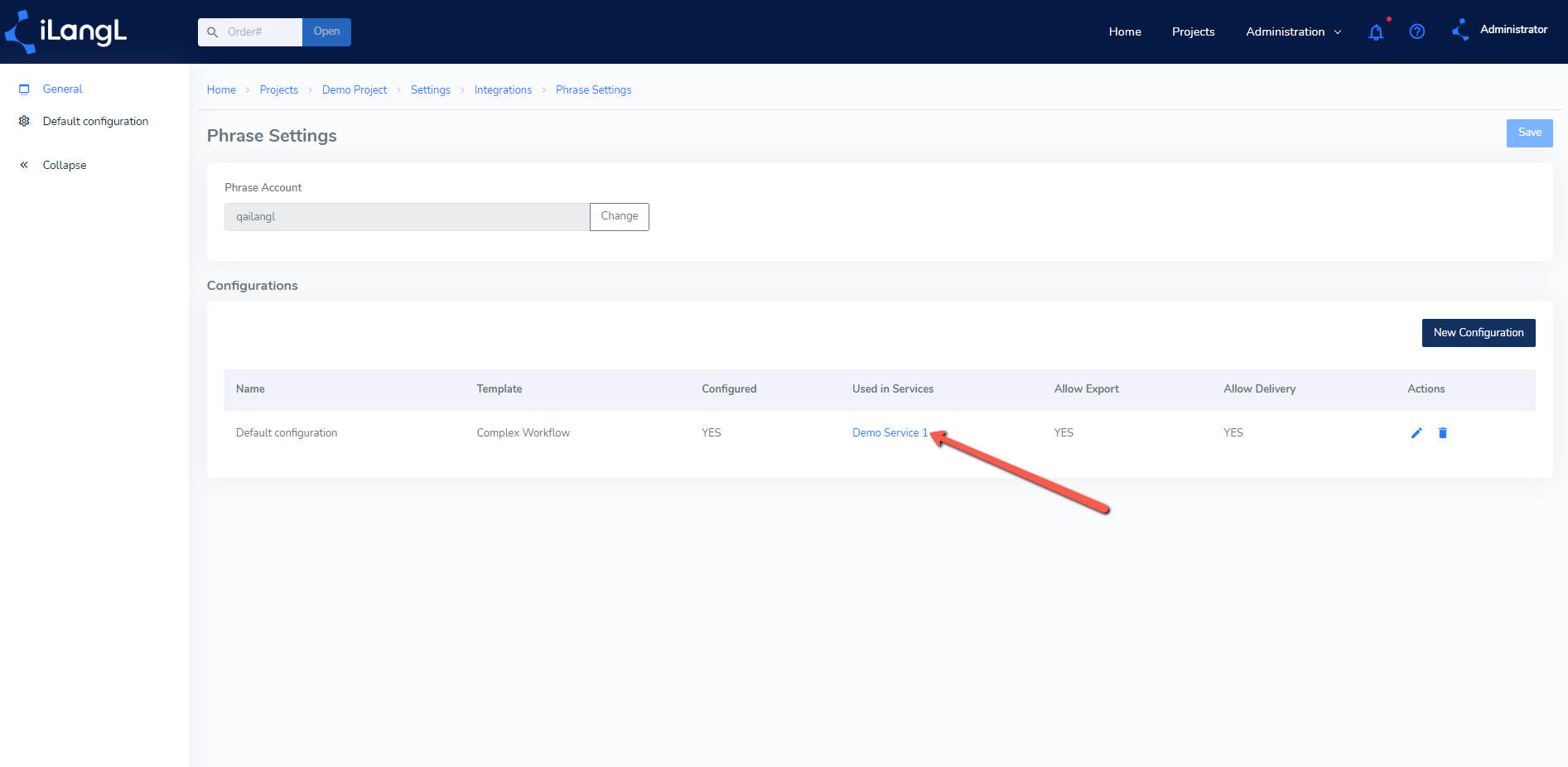The height and width of the screenshot is (767, 1568).
Task: Click the Configured column header
Action: (x=729, y=389)
